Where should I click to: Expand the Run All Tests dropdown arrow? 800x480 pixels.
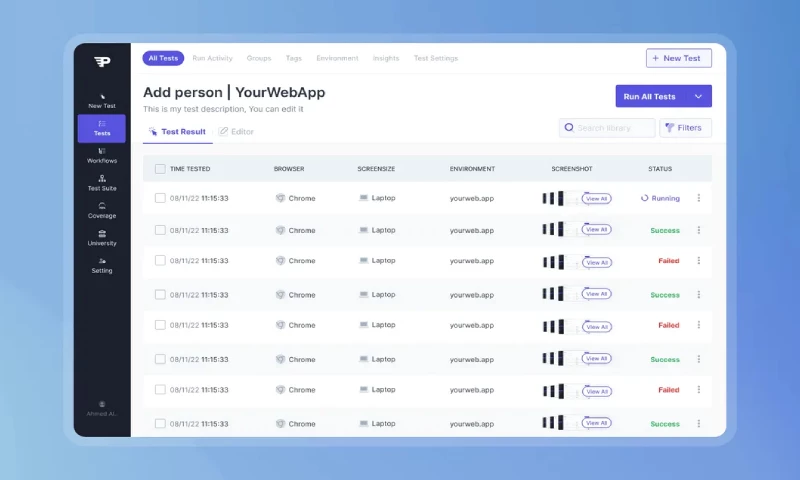pos(698,97)
